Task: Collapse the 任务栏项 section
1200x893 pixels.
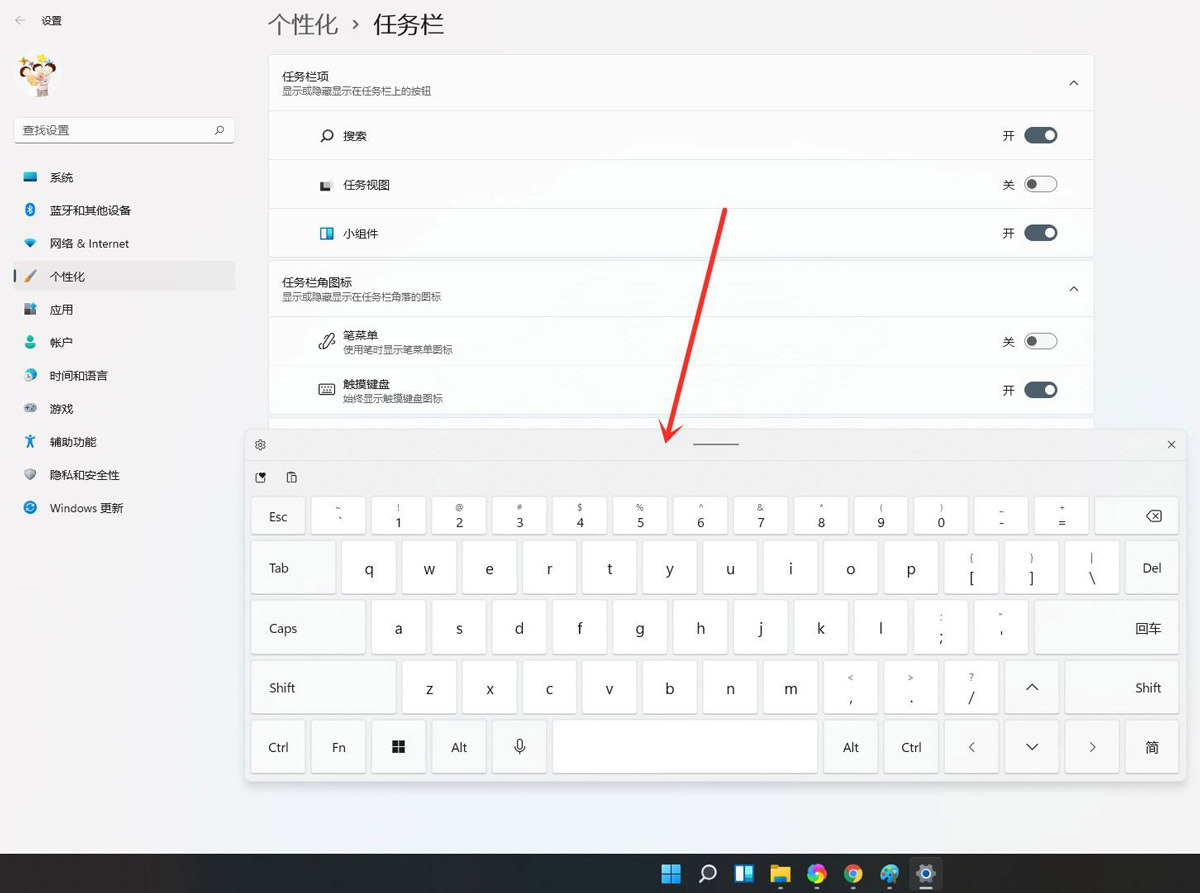Action: click(x=1073, y=83)
